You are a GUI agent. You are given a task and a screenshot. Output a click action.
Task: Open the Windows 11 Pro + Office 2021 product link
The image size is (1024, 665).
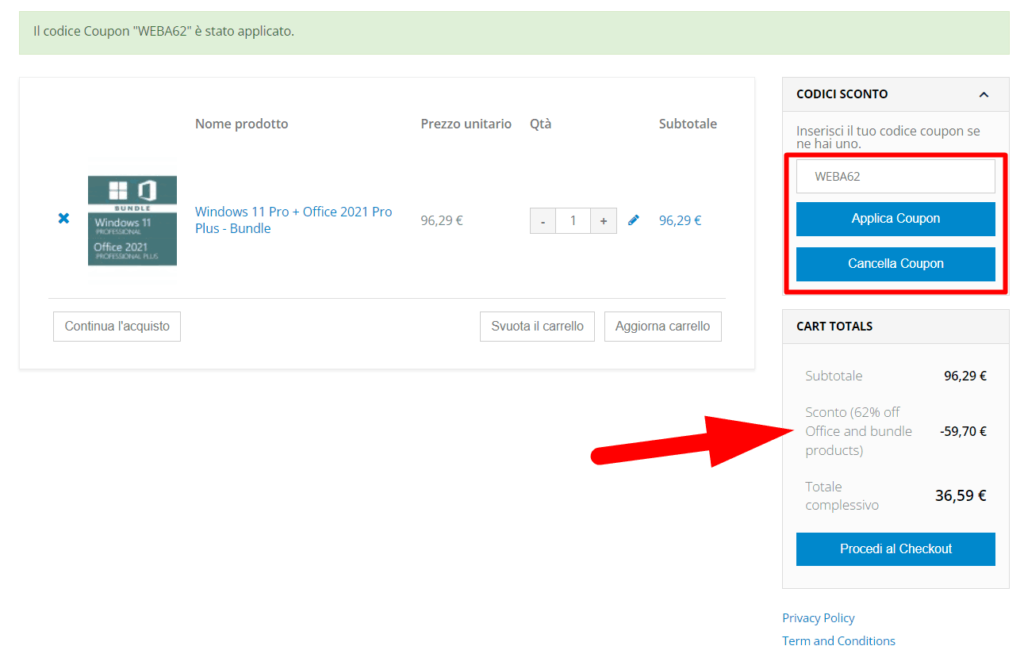pyautogui.click(x=293, y=220)
